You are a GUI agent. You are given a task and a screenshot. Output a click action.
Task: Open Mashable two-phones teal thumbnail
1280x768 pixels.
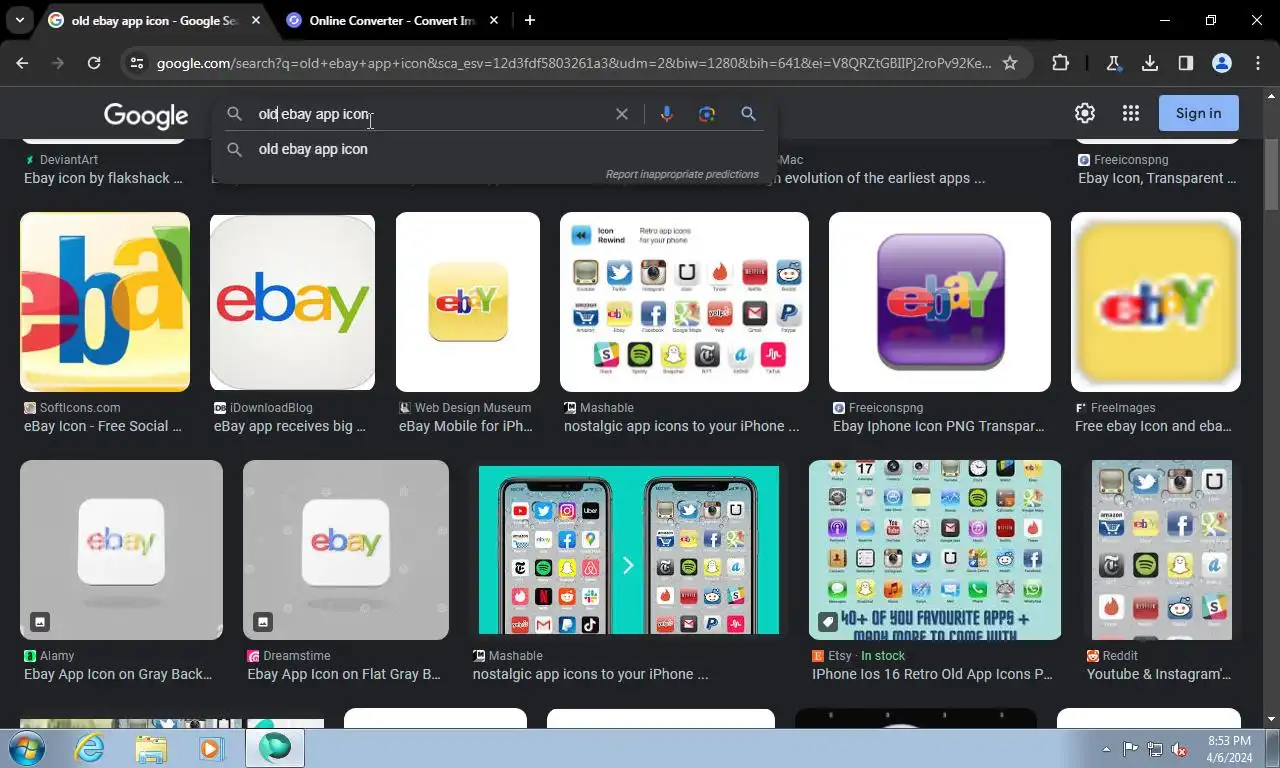point(629,549)
